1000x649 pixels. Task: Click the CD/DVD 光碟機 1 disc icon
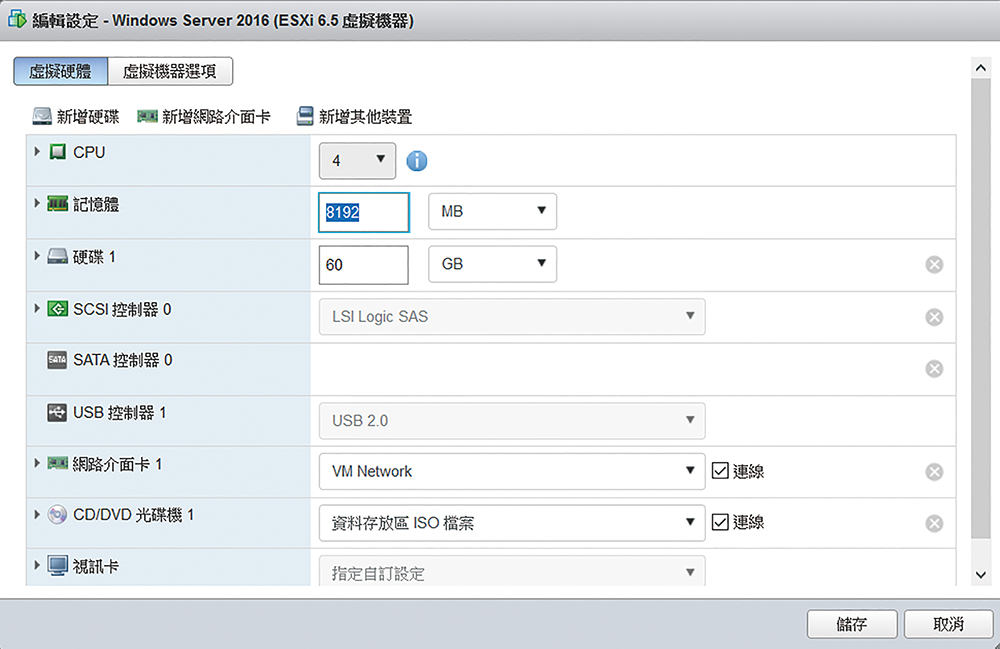click(x=57, y=514)
